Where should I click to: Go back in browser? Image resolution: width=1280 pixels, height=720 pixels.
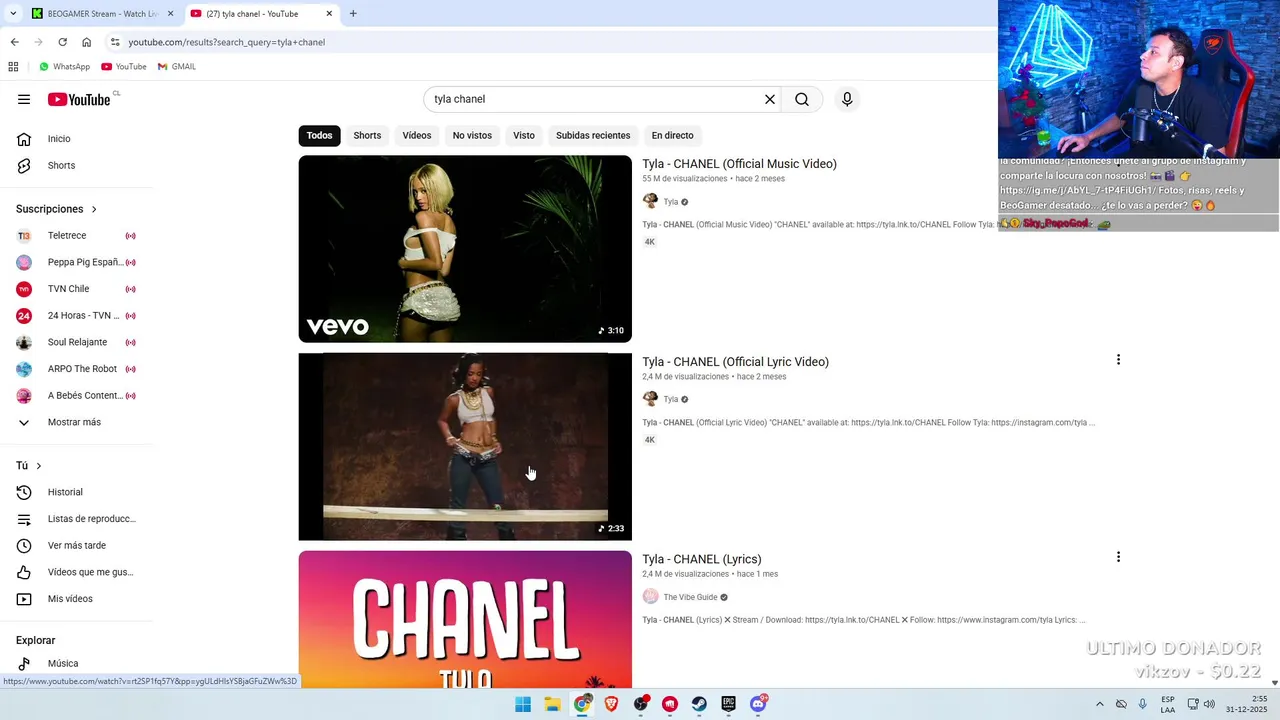14,42
